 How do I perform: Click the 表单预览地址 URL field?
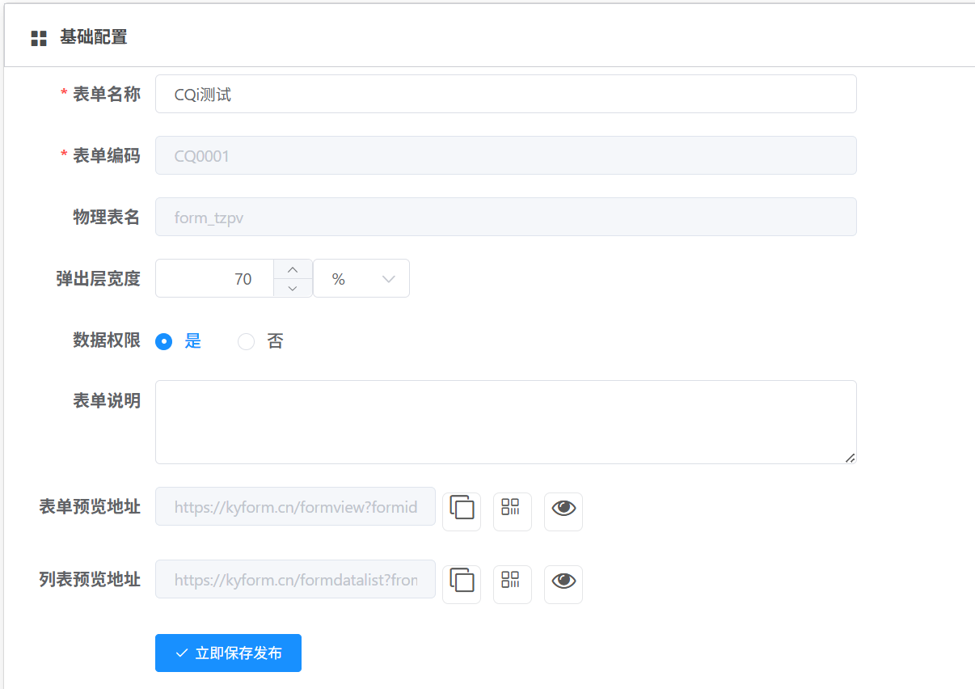295,507
